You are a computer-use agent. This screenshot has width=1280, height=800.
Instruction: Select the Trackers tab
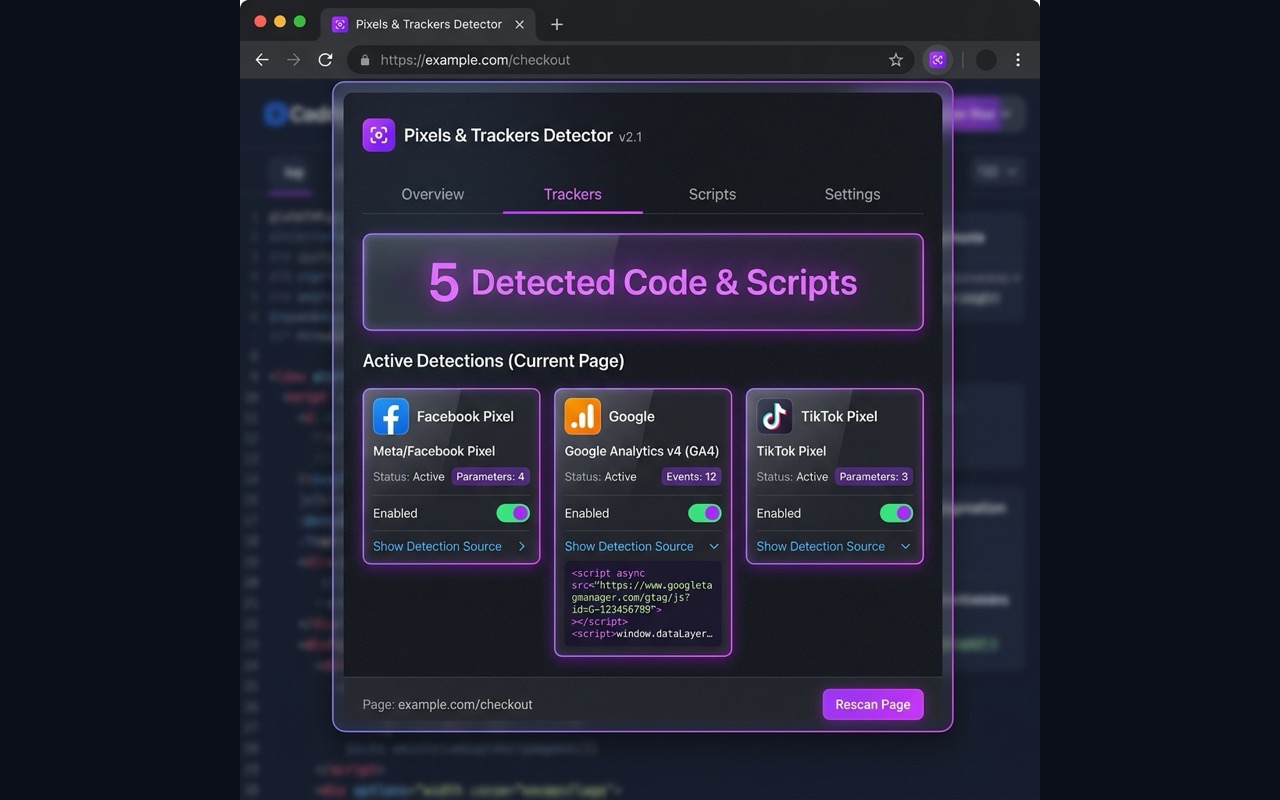[573, 194]
